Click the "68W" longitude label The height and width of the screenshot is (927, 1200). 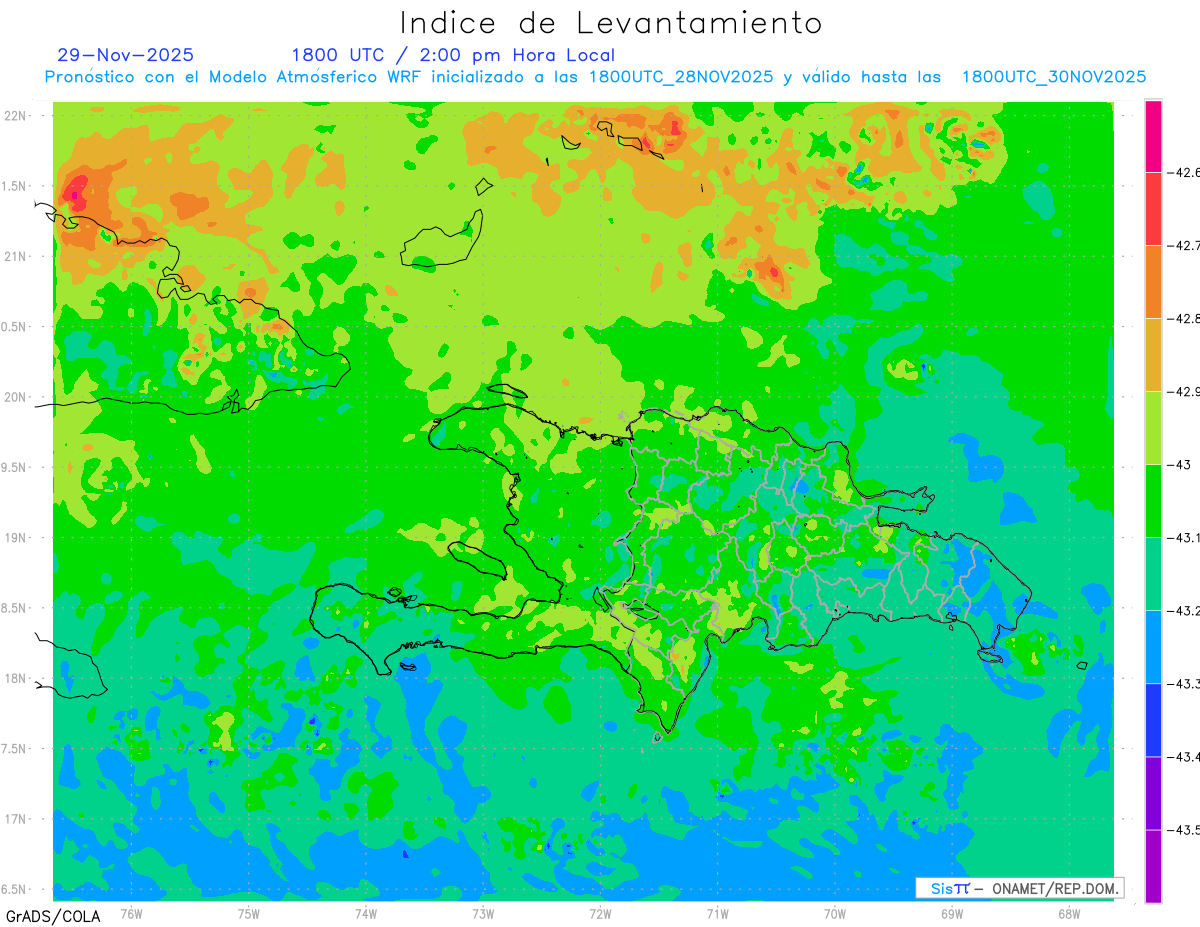pyautogui.click(x=1069, y=913)
